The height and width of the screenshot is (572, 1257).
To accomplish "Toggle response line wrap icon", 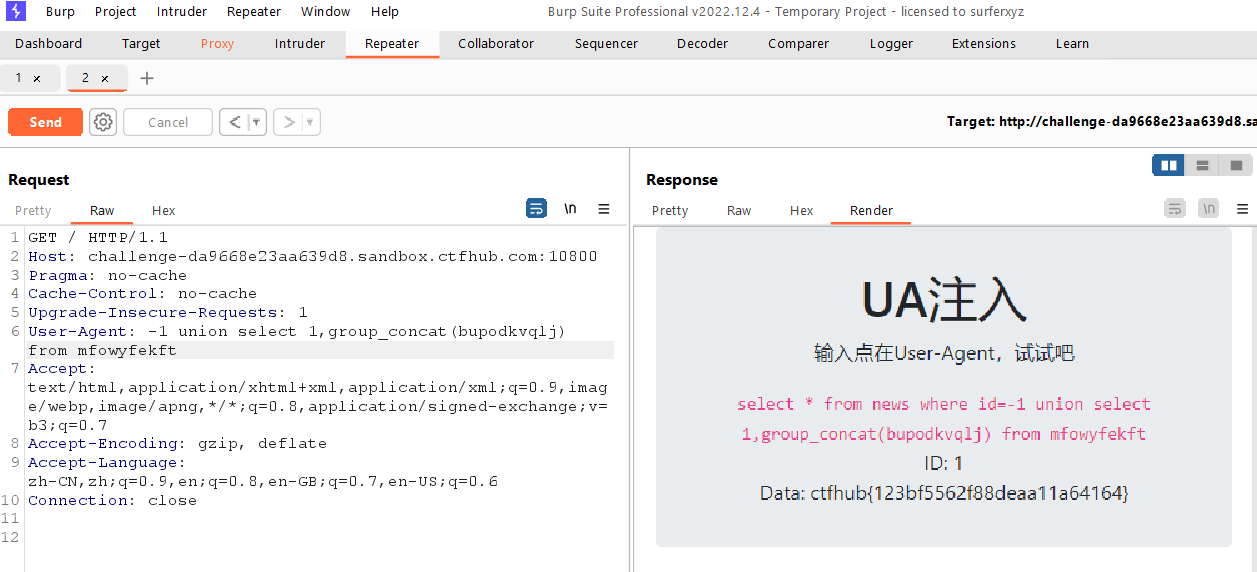I will tap(1175, 208).
